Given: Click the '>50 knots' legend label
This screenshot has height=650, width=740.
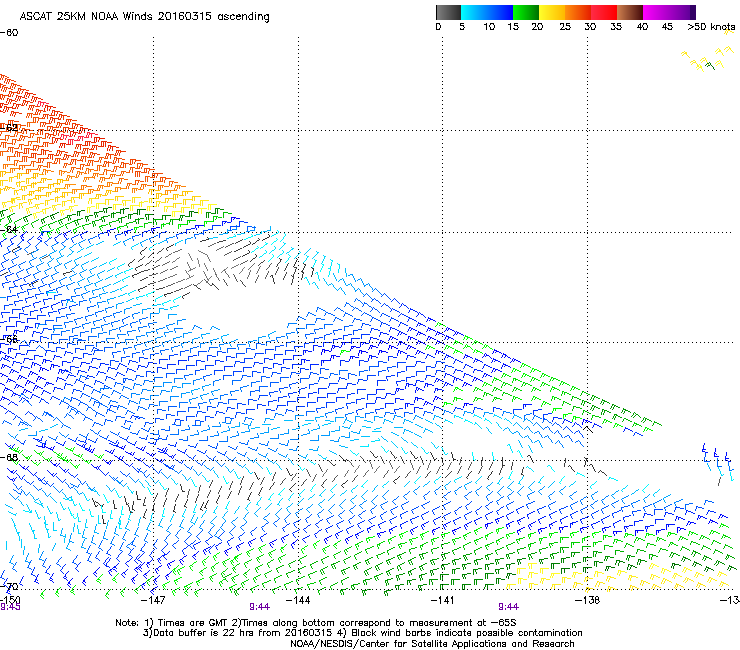Looking at the screenshot, I should (711, 27).
